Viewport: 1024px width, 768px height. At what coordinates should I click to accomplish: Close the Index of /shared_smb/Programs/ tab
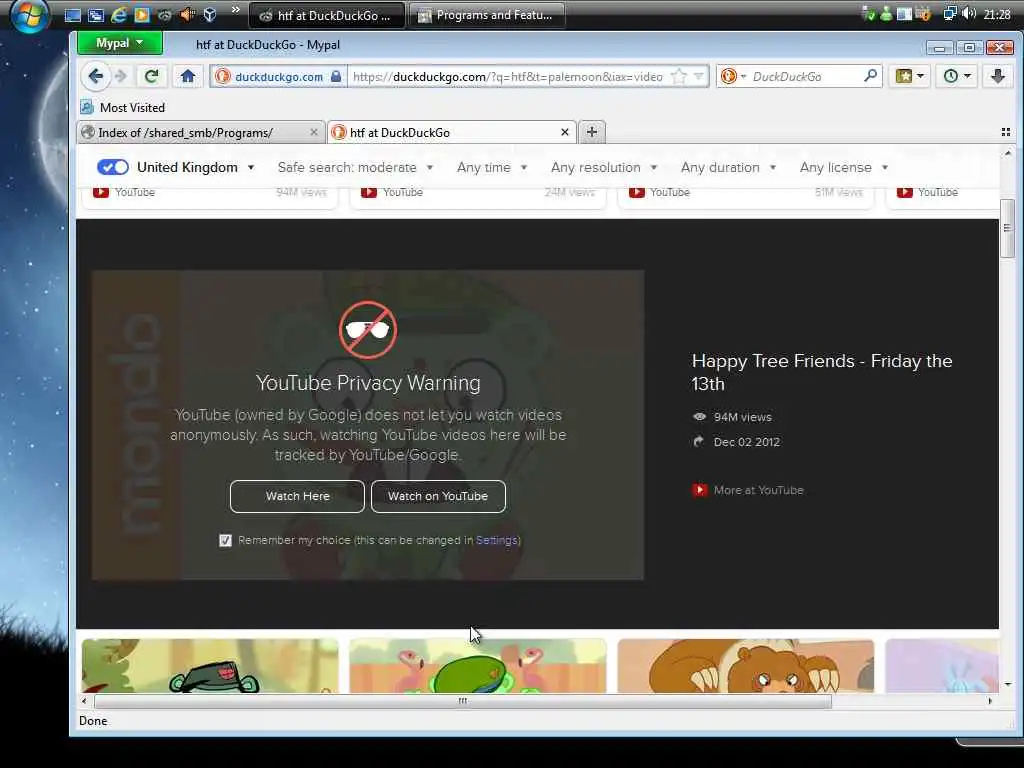pos(313,133)
